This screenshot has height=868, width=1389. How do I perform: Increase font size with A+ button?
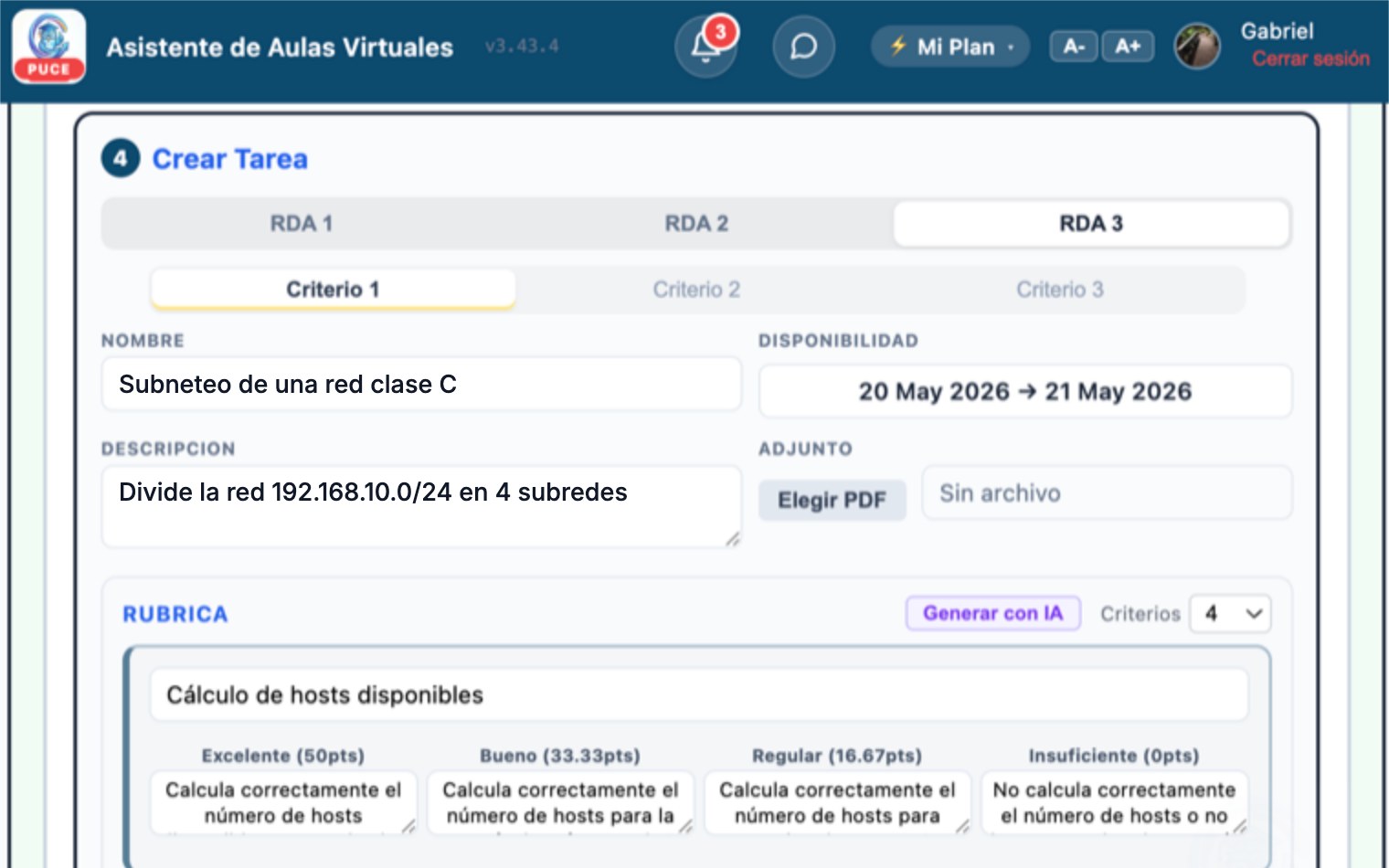coord(1128,47)
